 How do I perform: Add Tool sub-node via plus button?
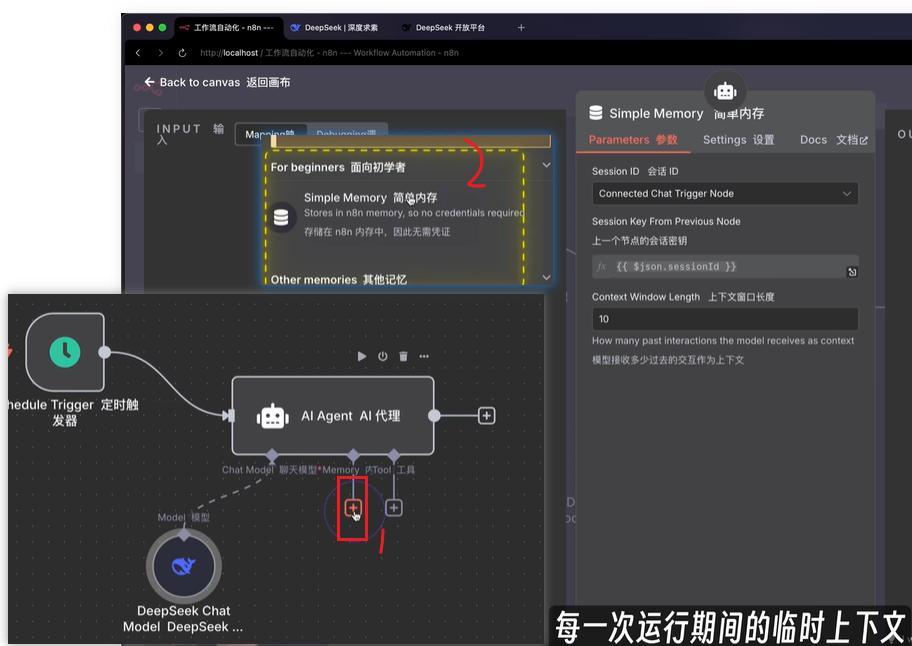coord(394,508)
